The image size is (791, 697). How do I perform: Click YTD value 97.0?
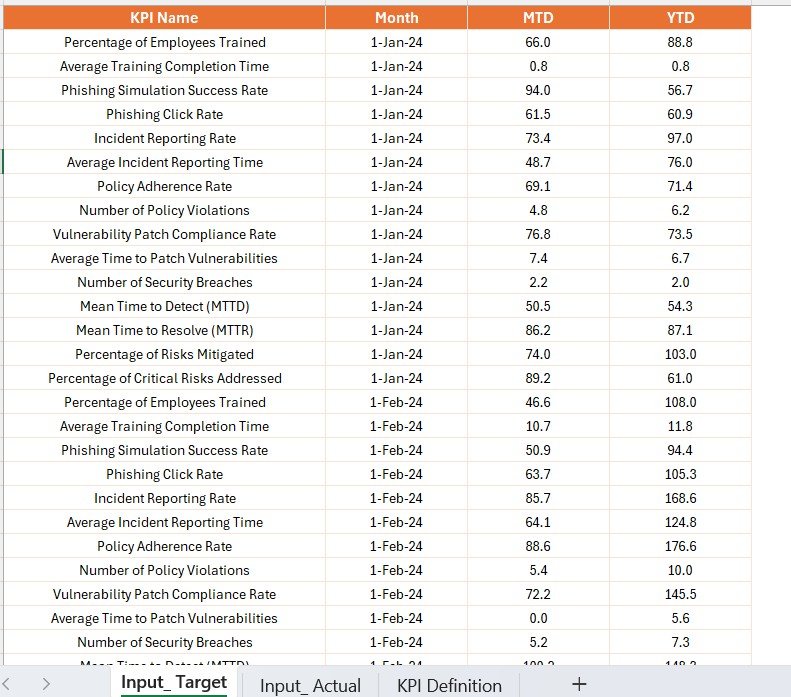pyautogui.click(x=680, y=138)
